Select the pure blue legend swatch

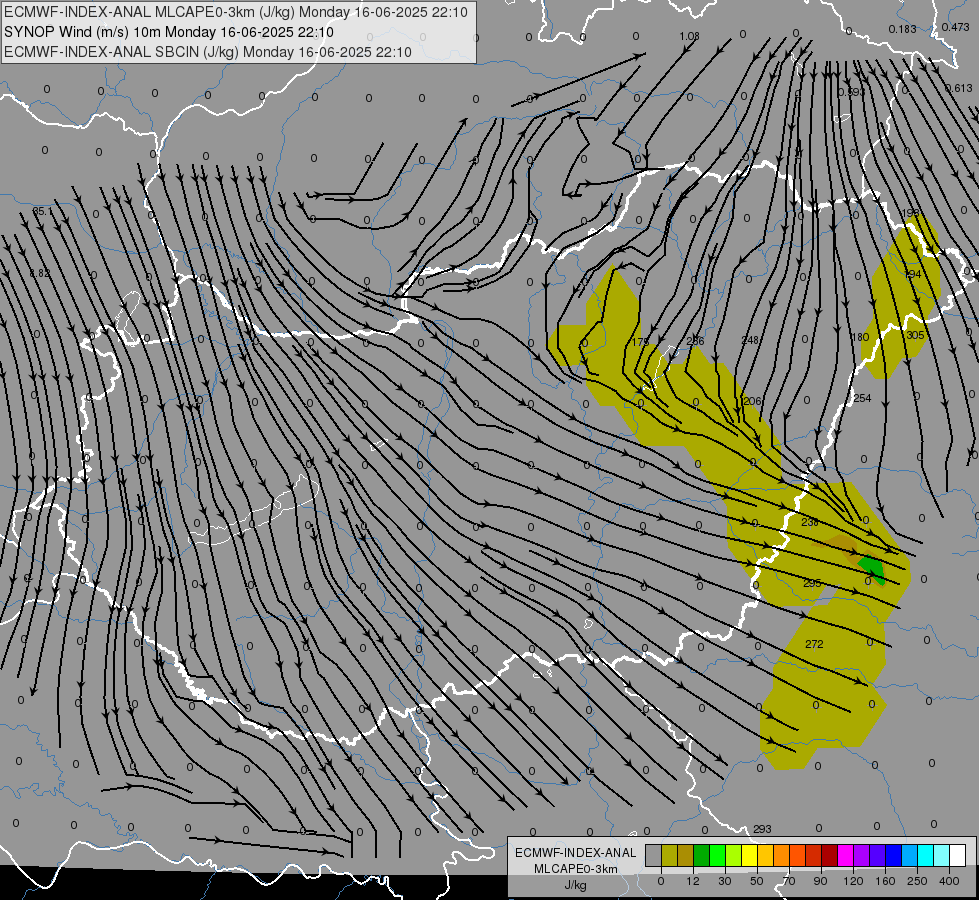(x=893, y=855)
